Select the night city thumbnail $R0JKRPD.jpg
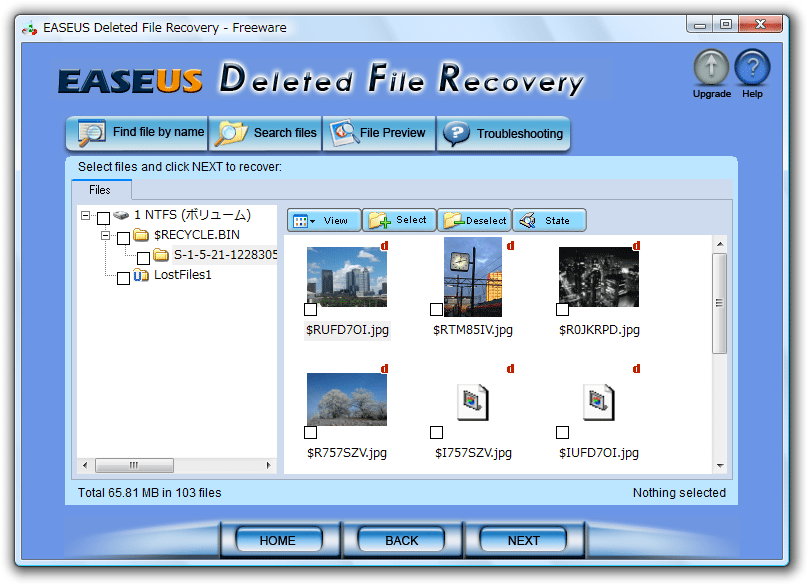This screenshot has width=808, height=584. pyautogui.click(x=599, y=277)
